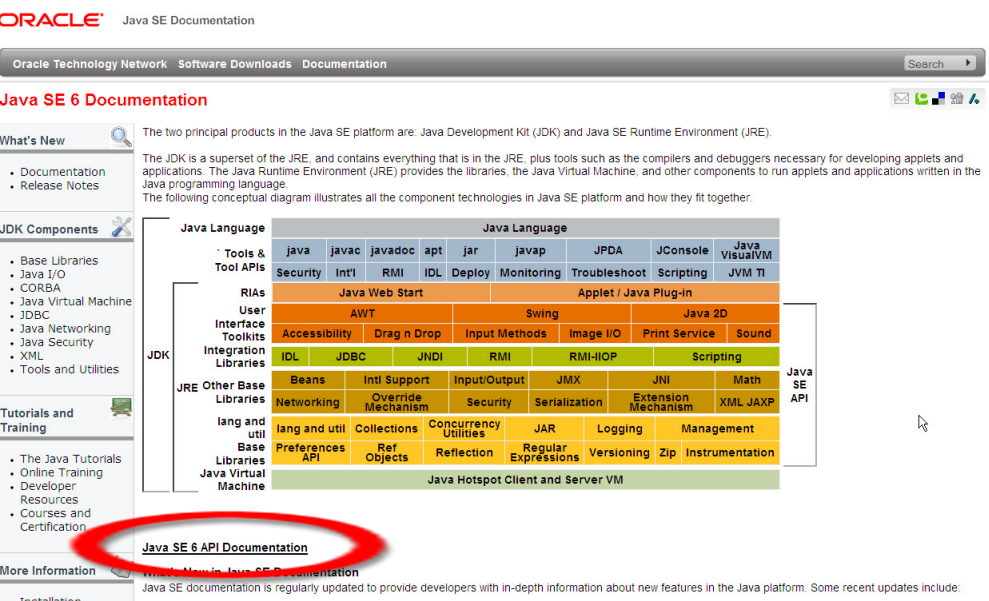989x601 pixels.
Task: Click magnifier icon beside What's New
Action: coord(121,137)
